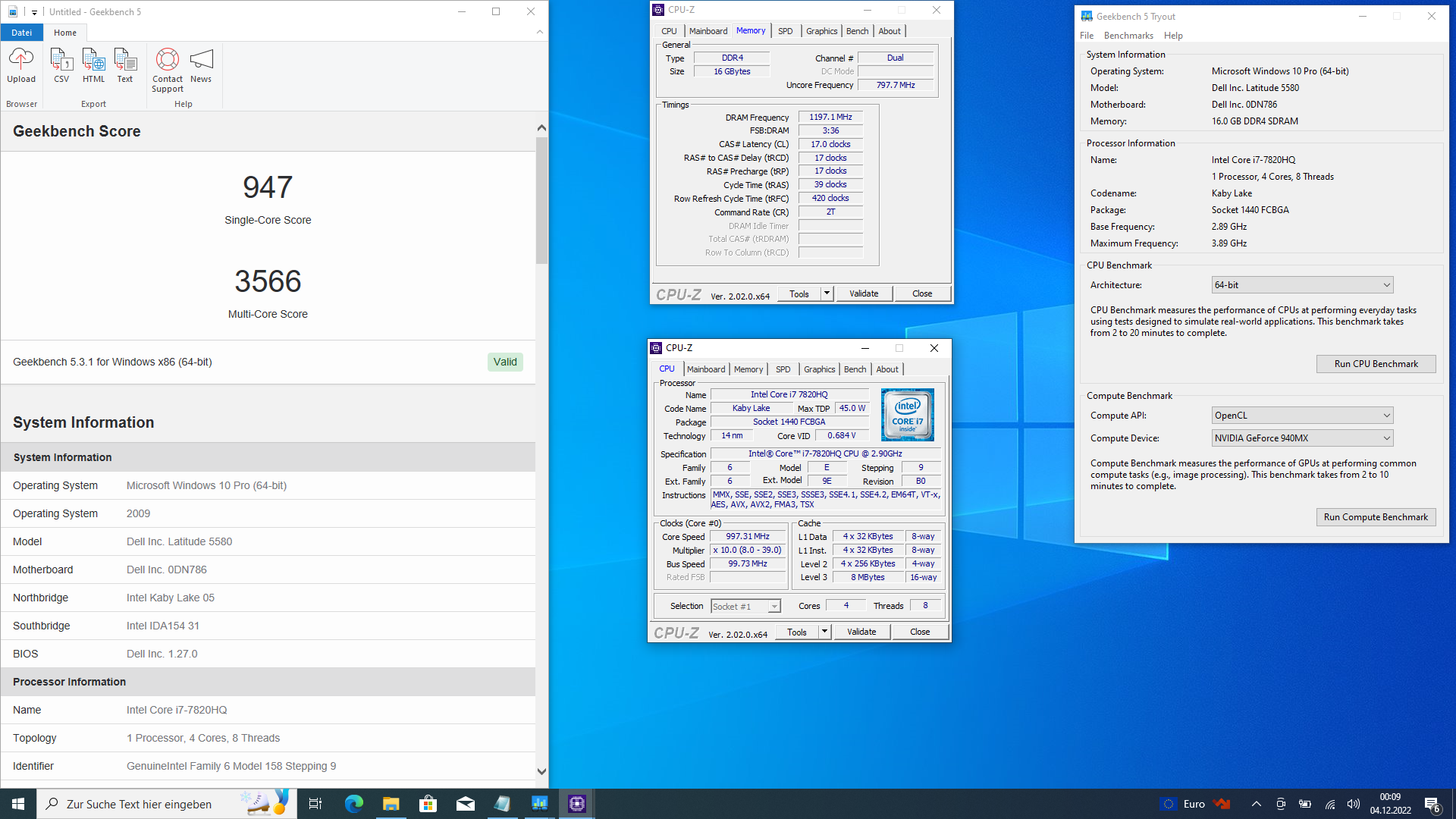This screenshot has height=819, width=1456.
Task: Click the Geekbench taskbar icon
Action: point(539,804)
